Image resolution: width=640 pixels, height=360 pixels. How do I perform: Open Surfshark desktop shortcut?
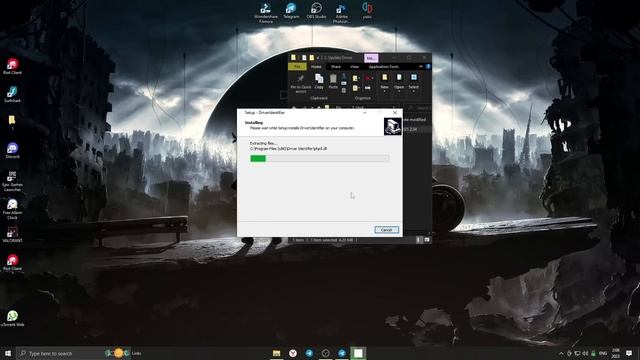tap(12, 95)
